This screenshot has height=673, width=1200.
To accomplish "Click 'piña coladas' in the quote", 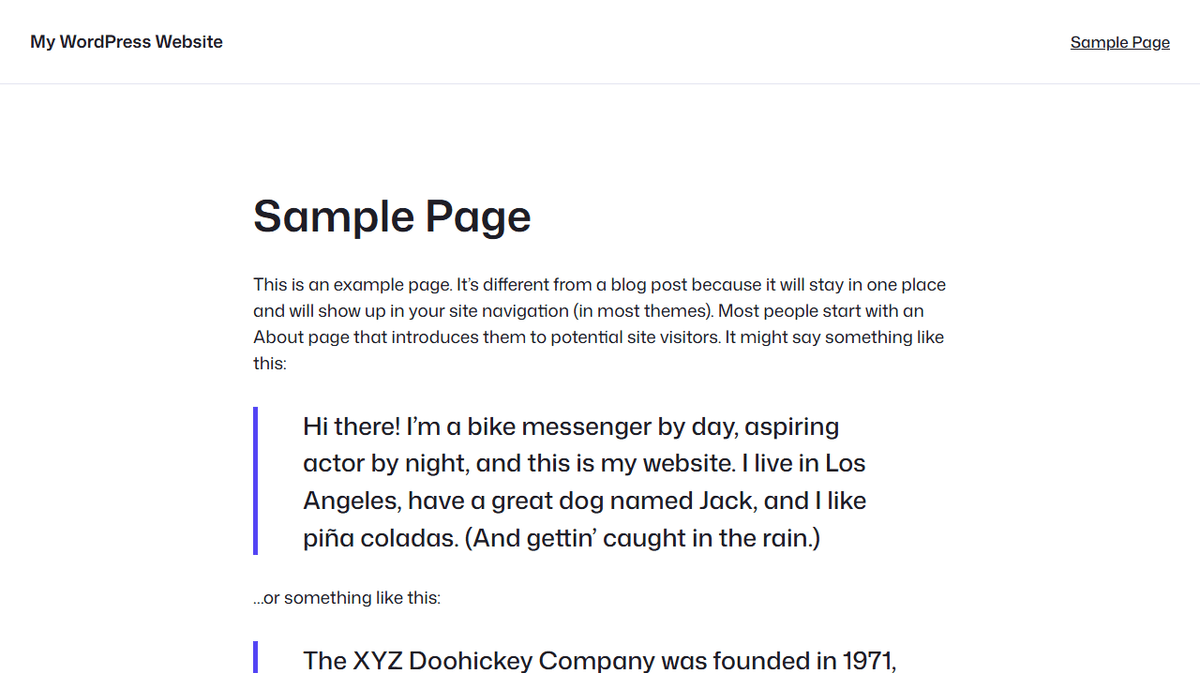I will pos(380,538).
